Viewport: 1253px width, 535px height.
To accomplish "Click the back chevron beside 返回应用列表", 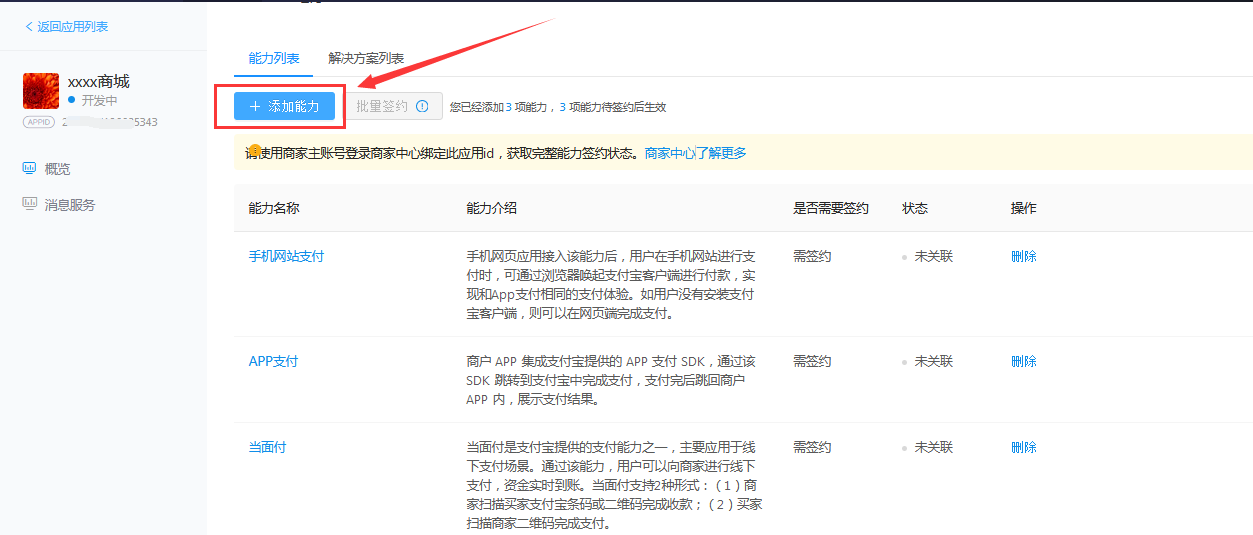I will pyautogui.click(x=29, y=27).
